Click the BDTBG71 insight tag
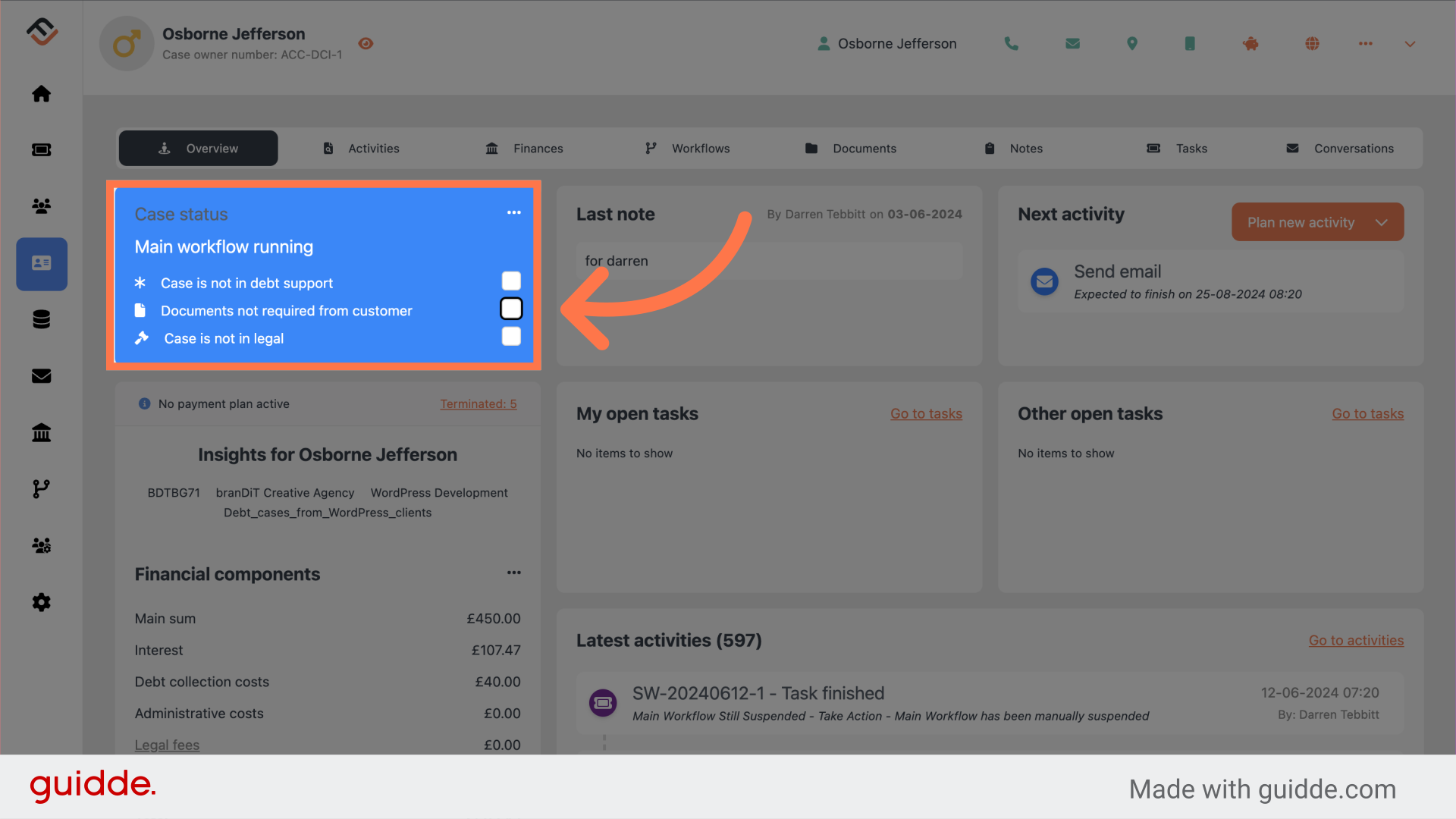 pyautogui.click(x=174, y=493)
